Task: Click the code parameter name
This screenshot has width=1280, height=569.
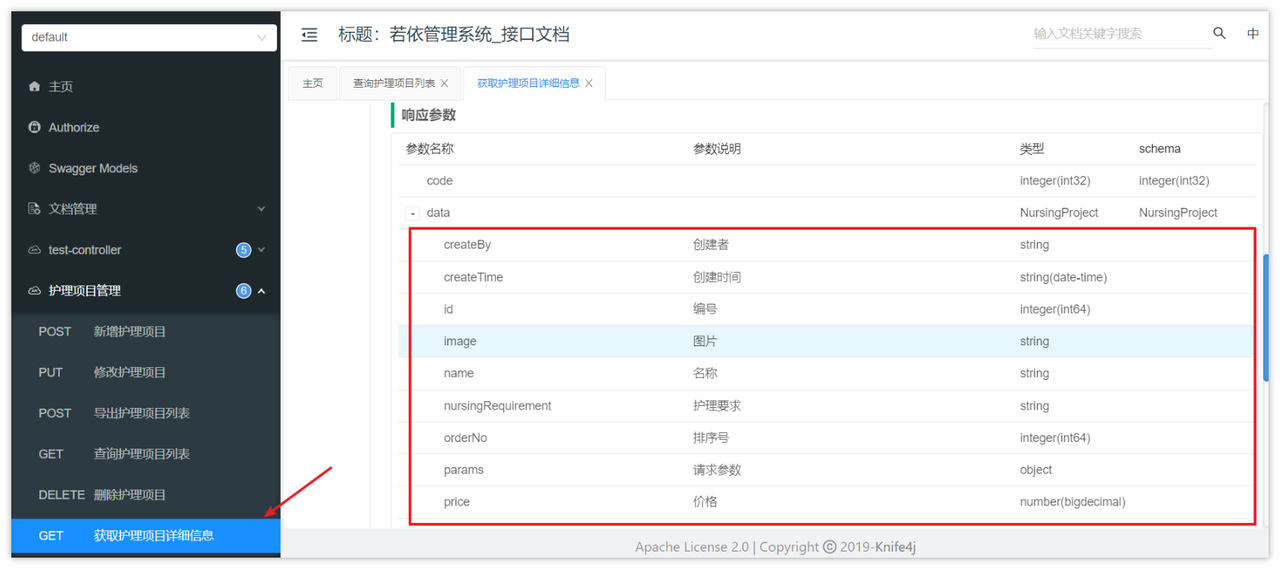Action: click(x=439, y=181)
